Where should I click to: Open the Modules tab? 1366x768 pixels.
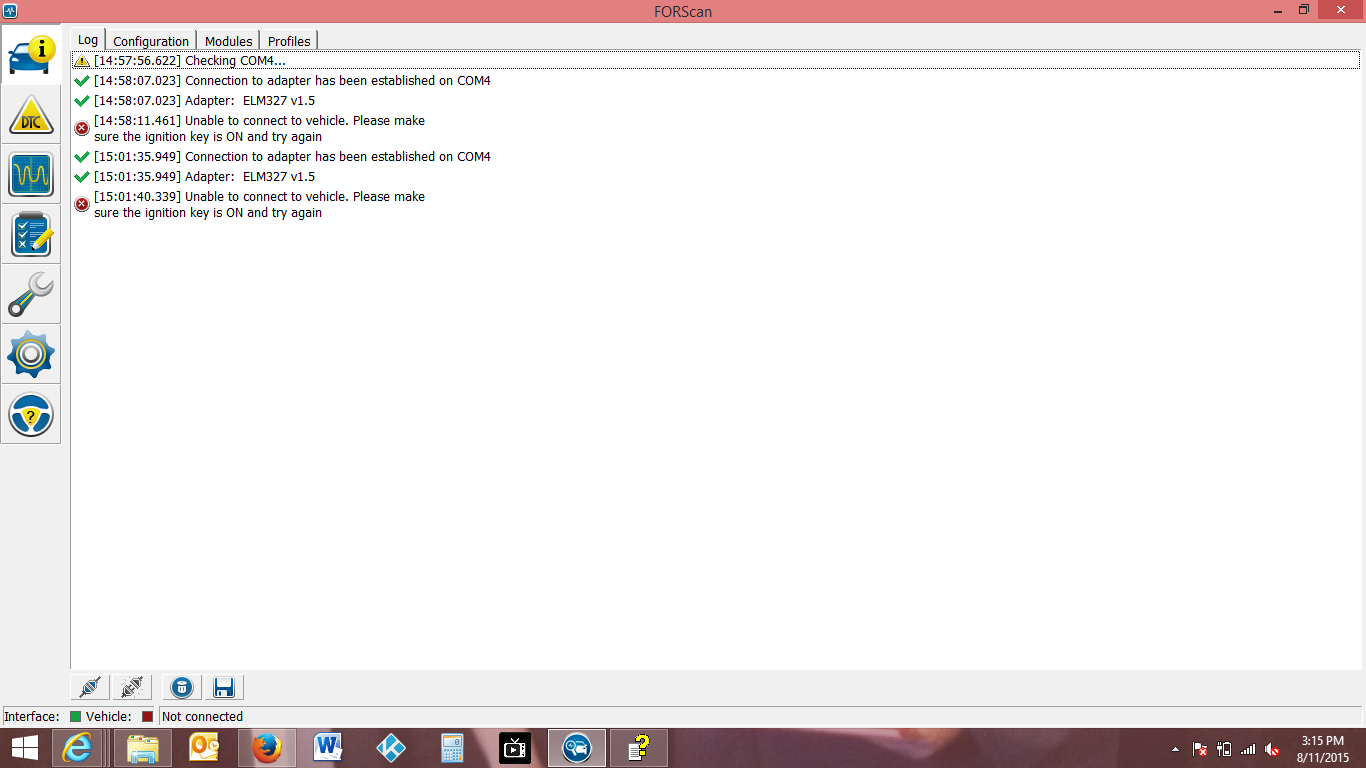pos(228,41)
